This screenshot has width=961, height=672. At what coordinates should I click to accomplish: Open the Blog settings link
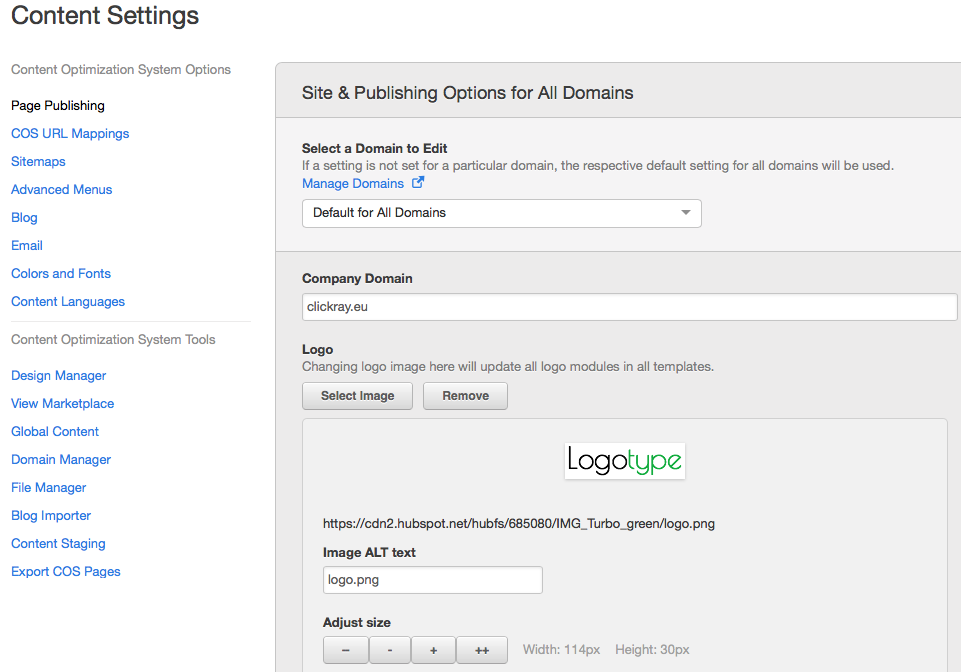point(24,218)
